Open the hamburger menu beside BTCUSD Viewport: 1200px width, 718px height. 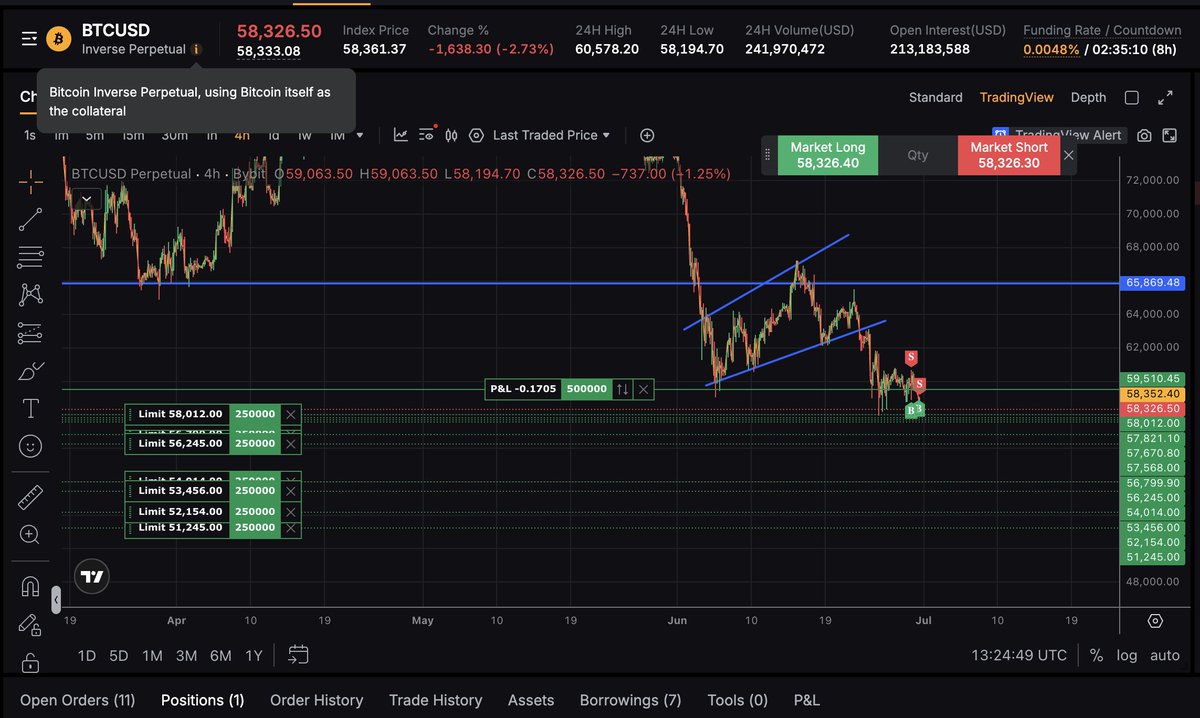30,39
